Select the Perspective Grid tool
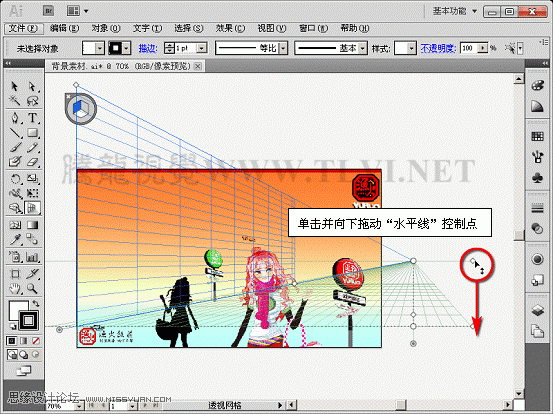The image size is (553, 414). 32,208
